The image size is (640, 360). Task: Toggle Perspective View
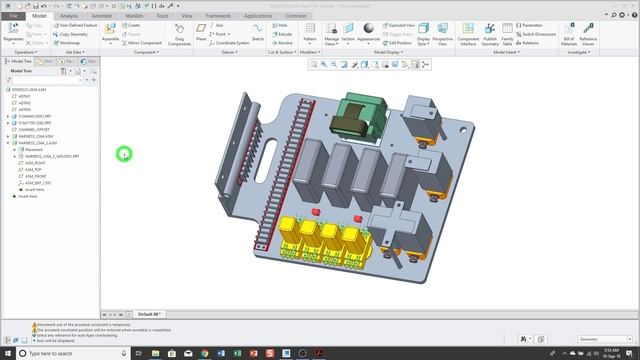(x=442, y=34)
